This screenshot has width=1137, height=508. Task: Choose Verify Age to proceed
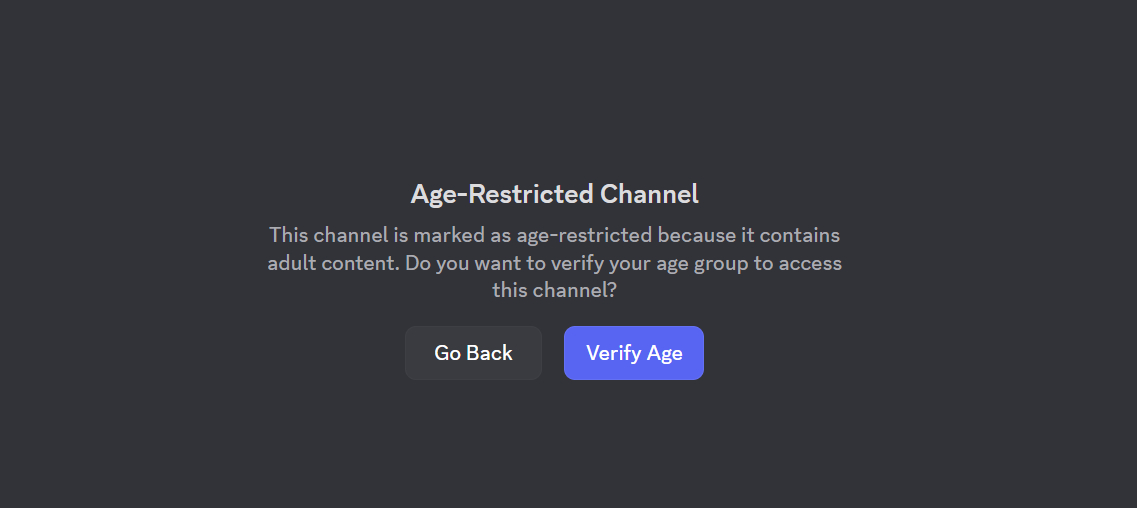point(634,353)
